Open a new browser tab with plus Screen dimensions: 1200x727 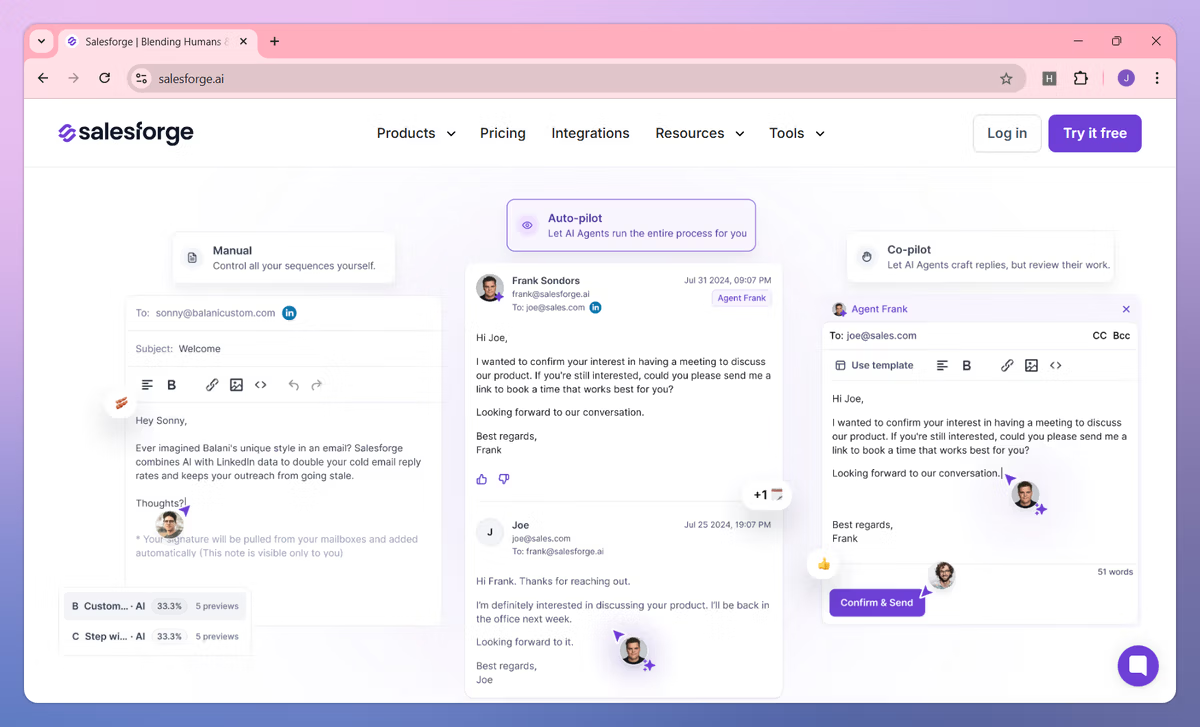pos(274,42)
